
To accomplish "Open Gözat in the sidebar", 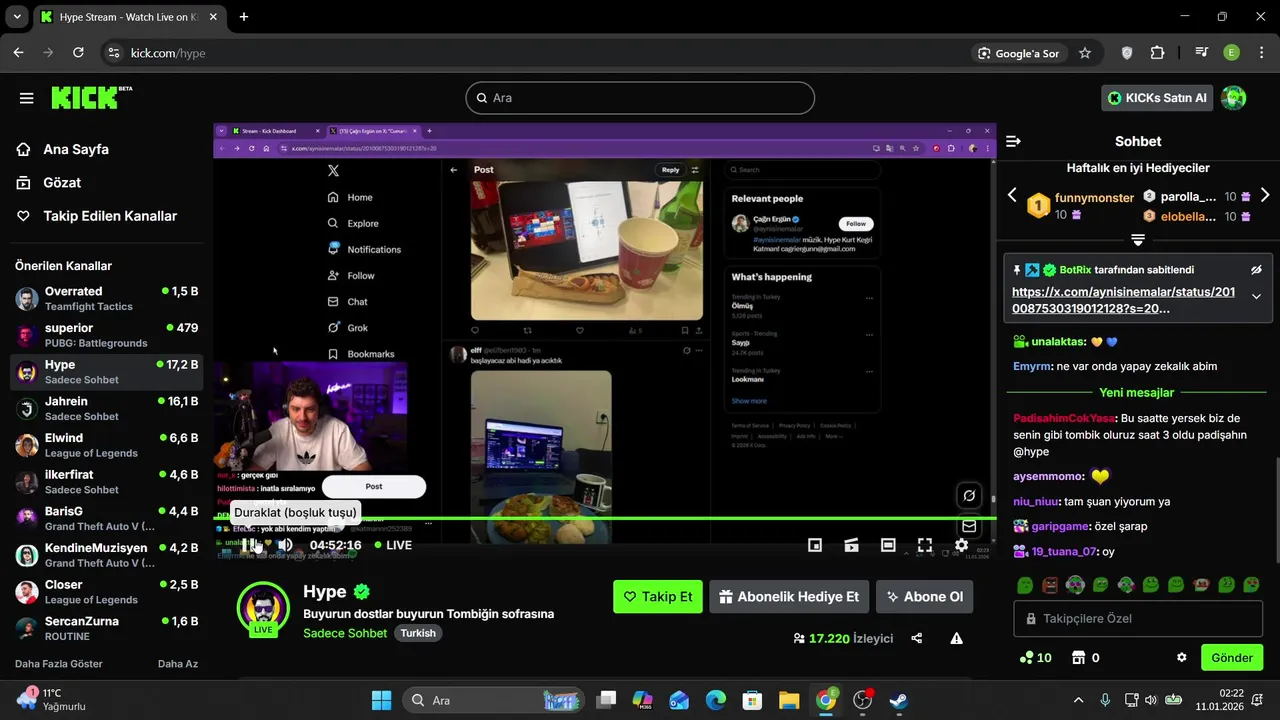I will 49,182.
